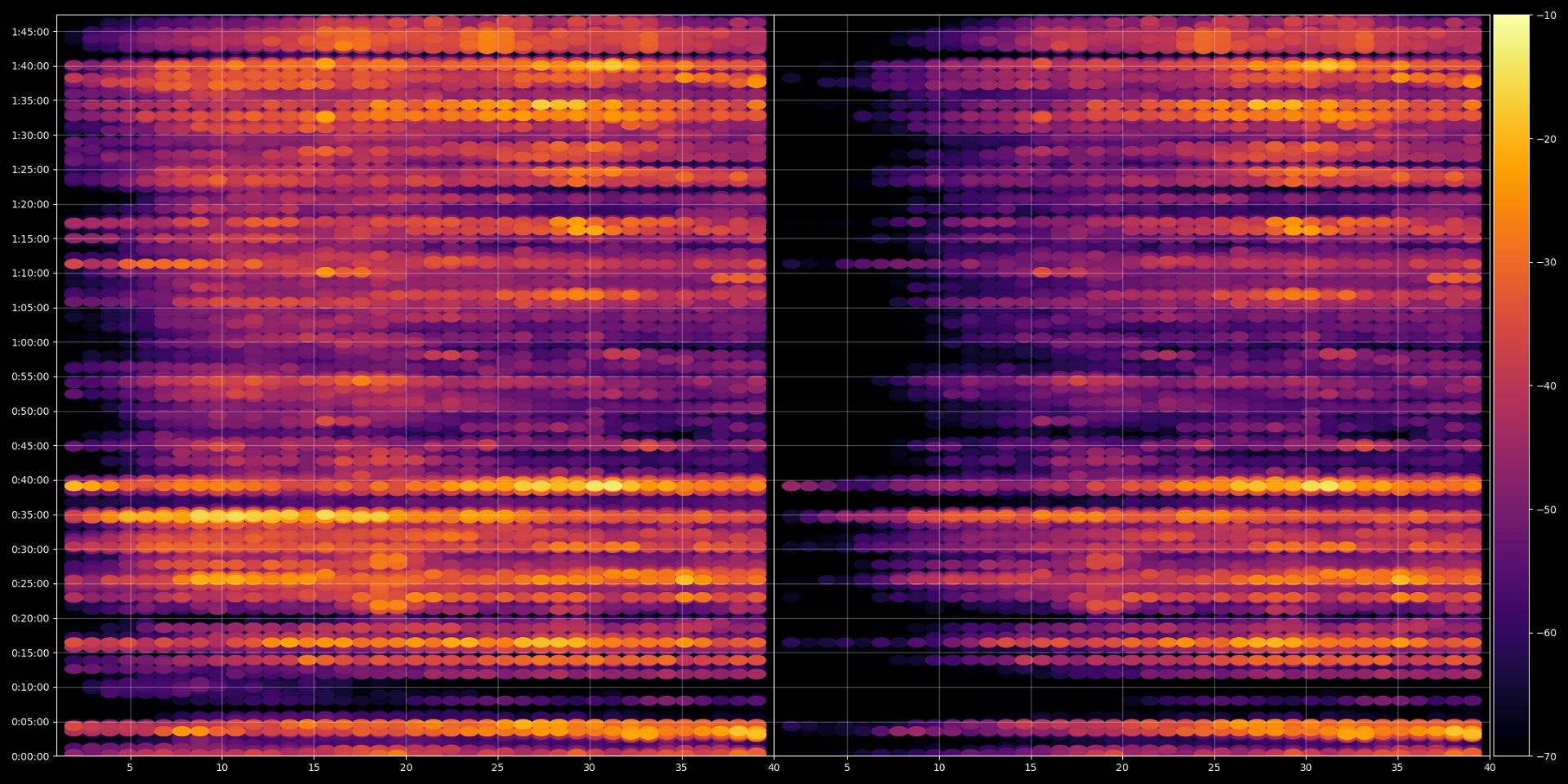Pick the 0:15:00 y-axis tick label
The height and width of the screenshot is (784, 1568).
click(30, 653)
